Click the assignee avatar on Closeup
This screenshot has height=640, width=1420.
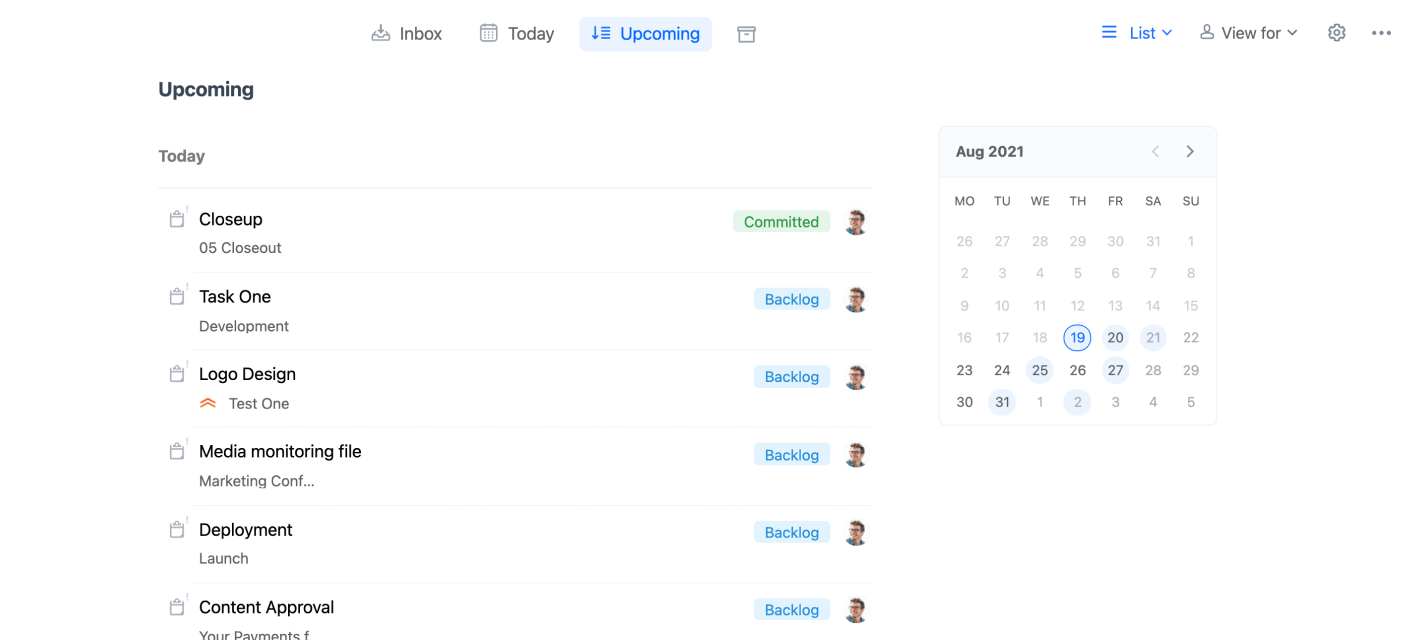[x=855, y=222]
